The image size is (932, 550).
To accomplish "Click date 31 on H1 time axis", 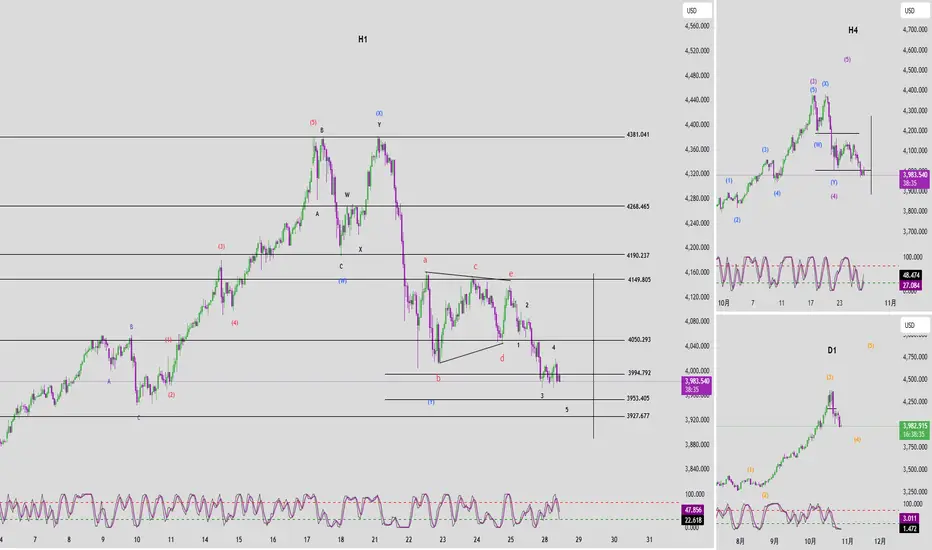I will (x=649, y=540).
